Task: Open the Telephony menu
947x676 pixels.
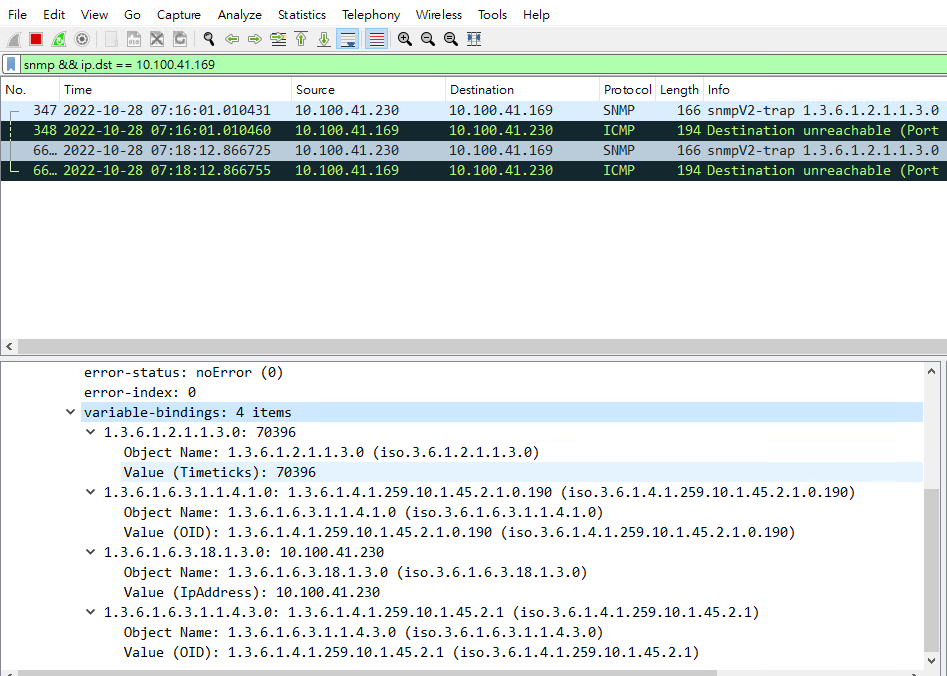Action: (370, 14)
